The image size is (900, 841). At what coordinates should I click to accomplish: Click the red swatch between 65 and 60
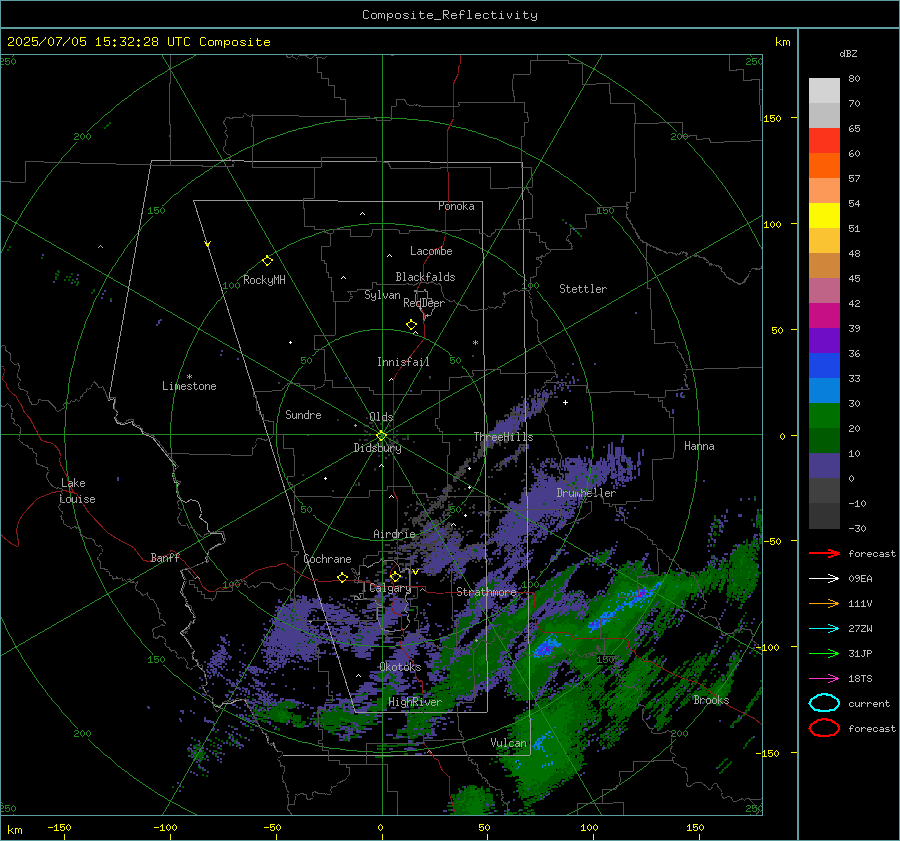[x=824, y=141]
